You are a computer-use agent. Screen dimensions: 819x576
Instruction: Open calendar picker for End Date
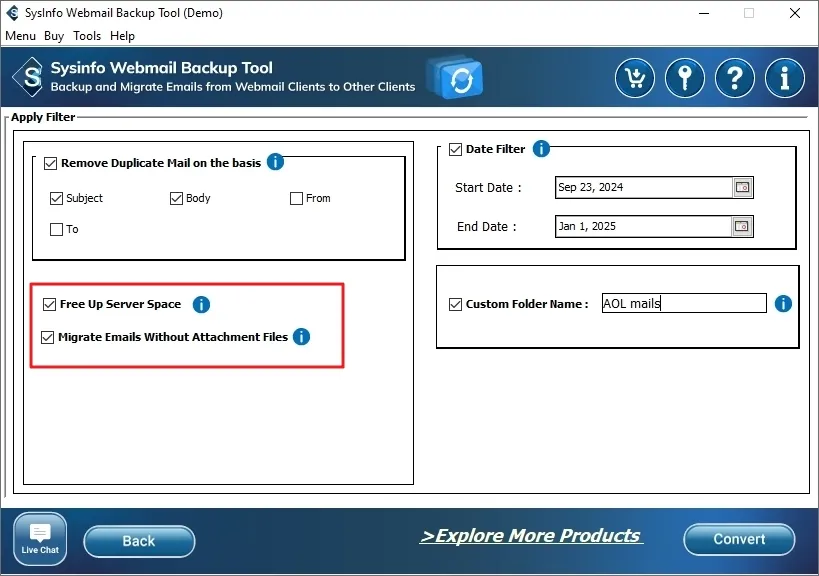pyautogui.click(x=742, y=226)
